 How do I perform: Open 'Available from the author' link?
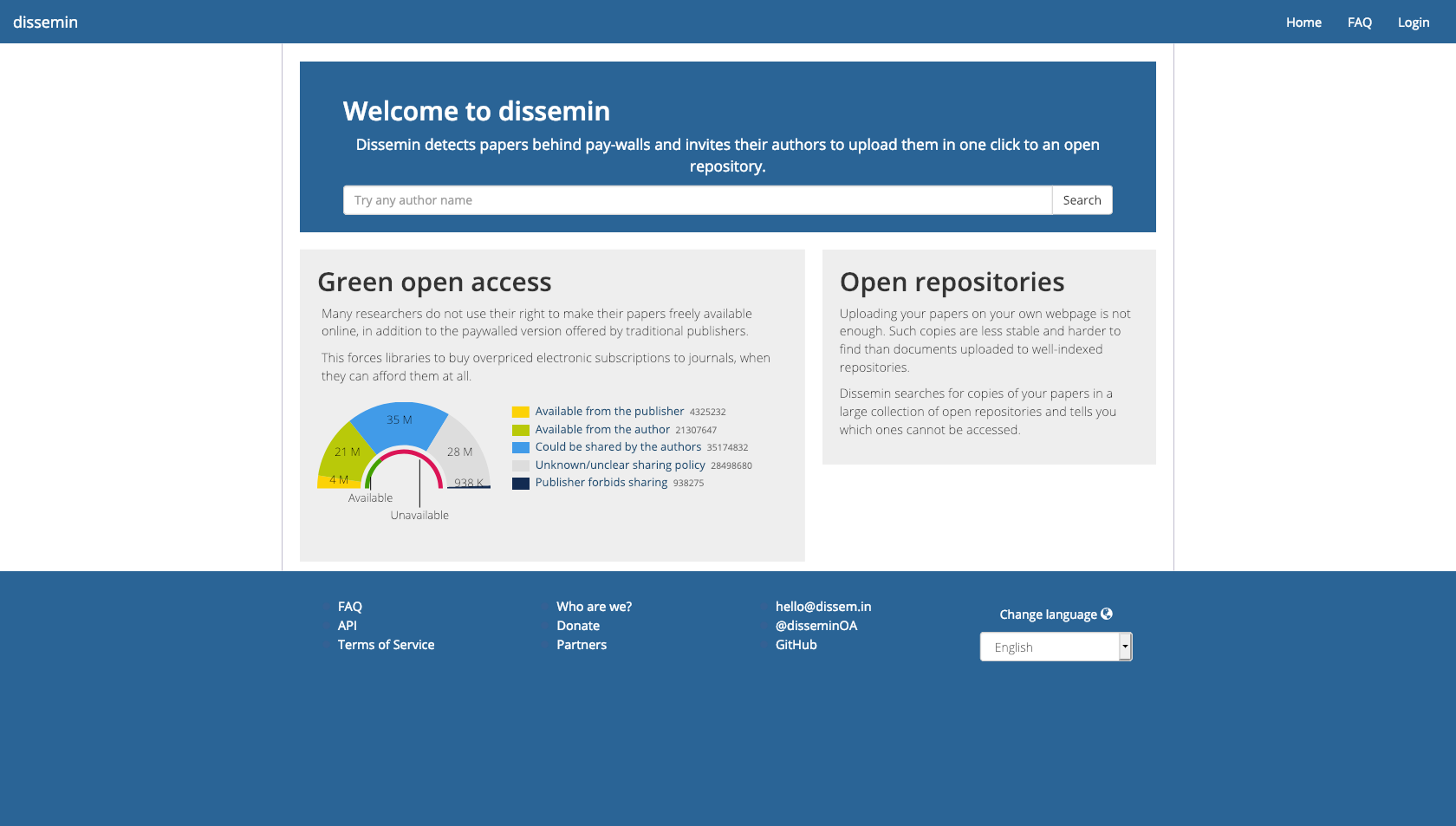click(x=602, y=430)
